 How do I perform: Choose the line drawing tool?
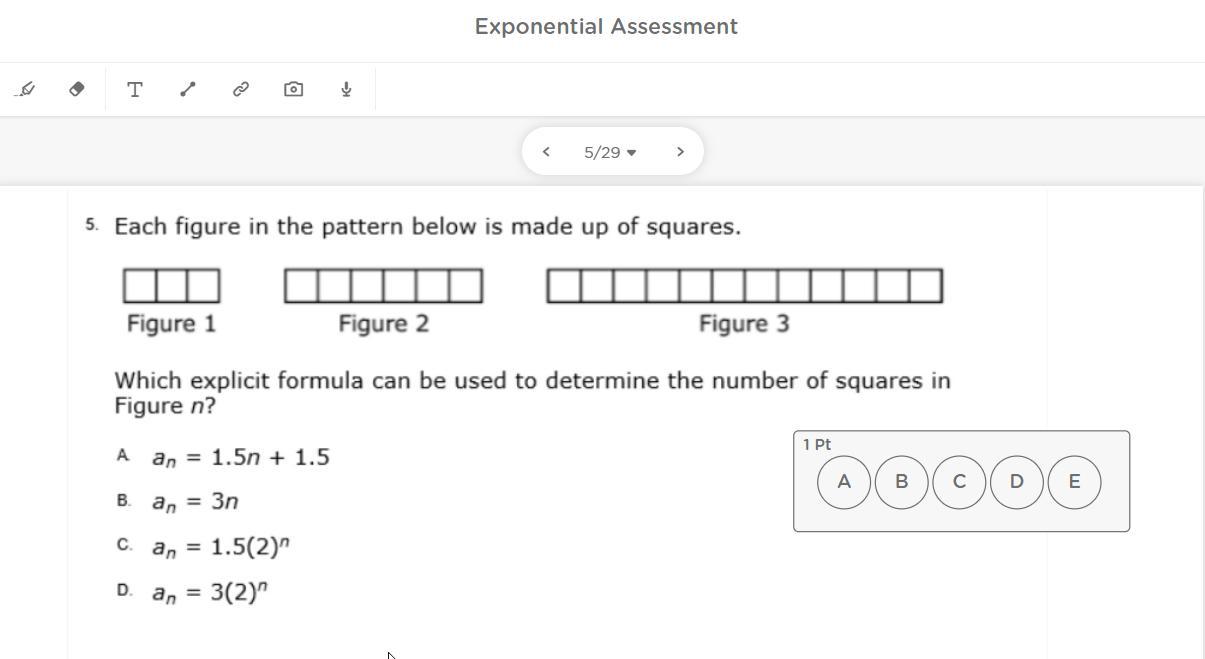pyautogui.click(x=187, y=90)
